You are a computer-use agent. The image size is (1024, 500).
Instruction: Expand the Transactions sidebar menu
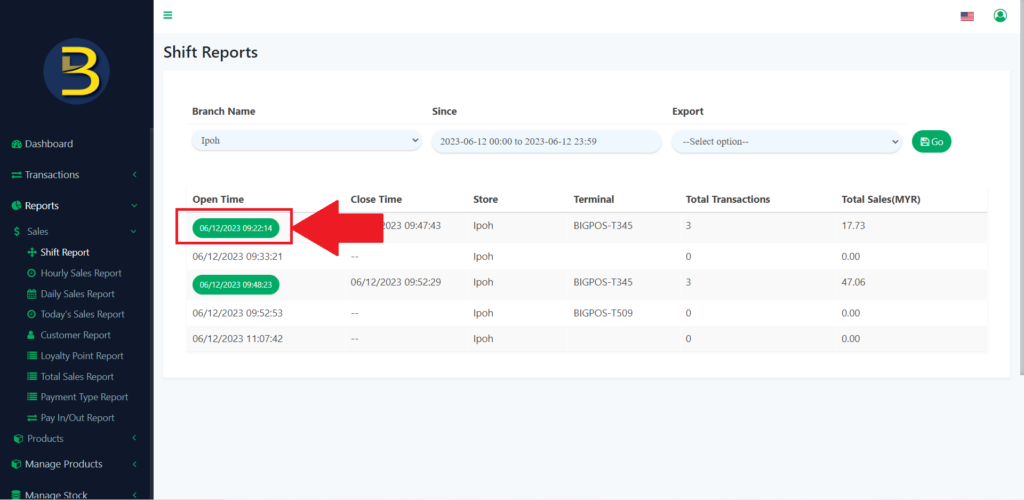(x=52, y=175)
